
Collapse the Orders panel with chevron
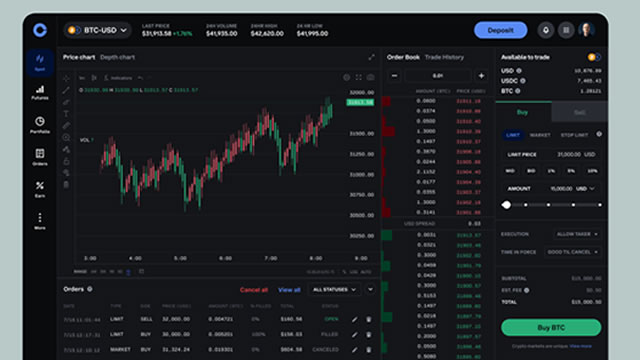tap(370, 289)
